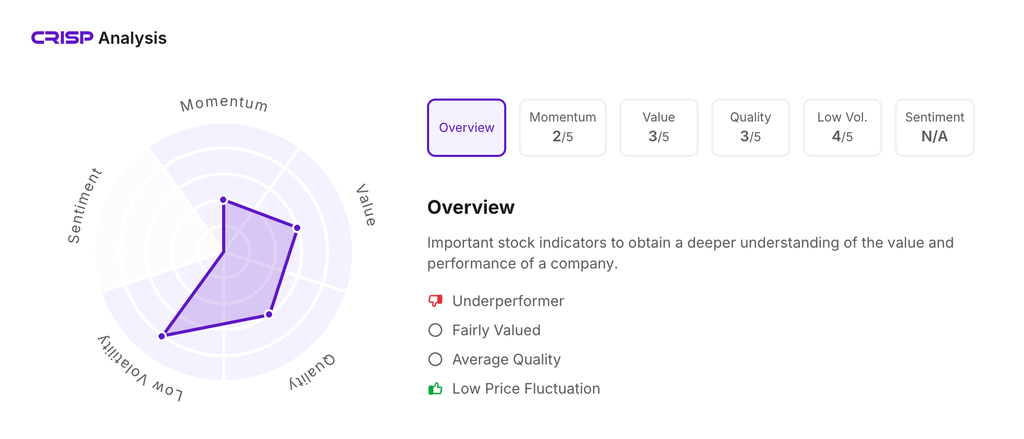Click the Low Volatility data point on chart
The height and width of the screenshot is (439, 1024).
tap(162, 336)
